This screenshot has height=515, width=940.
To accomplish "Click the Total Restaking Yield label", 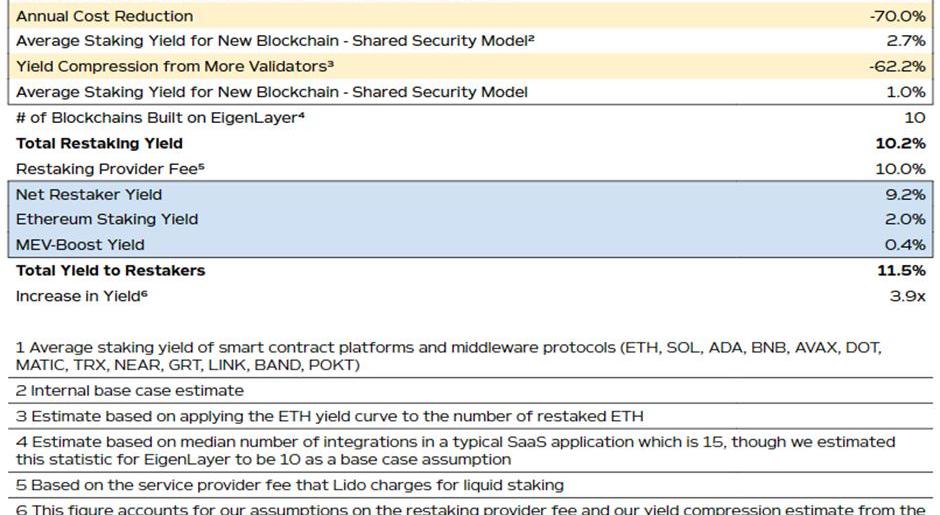I will pos(99,143).
